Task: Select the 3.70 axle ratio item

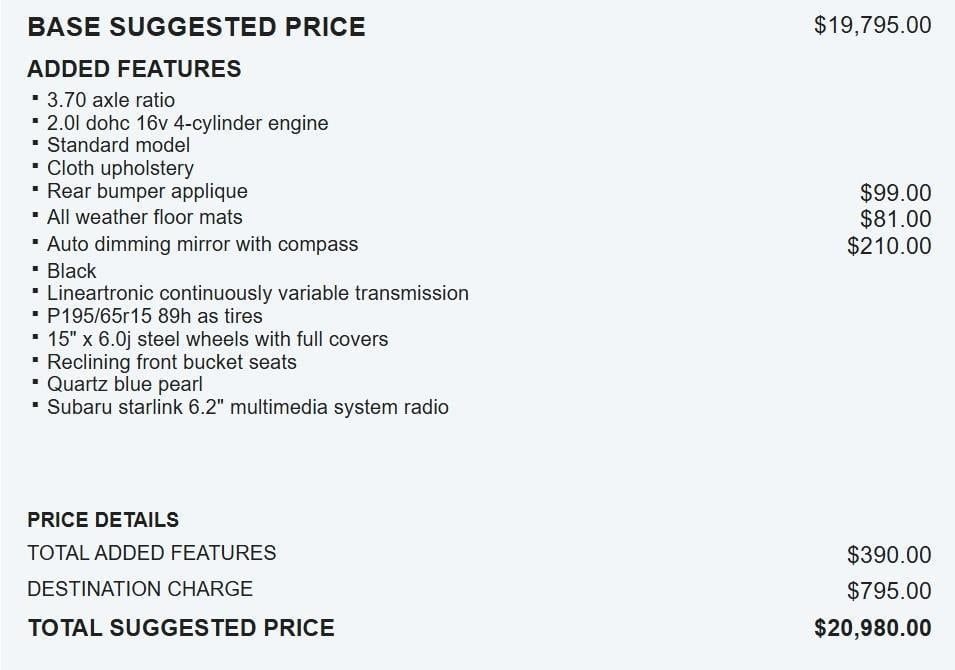Action: pyautogui.click(x=110, y=100)
